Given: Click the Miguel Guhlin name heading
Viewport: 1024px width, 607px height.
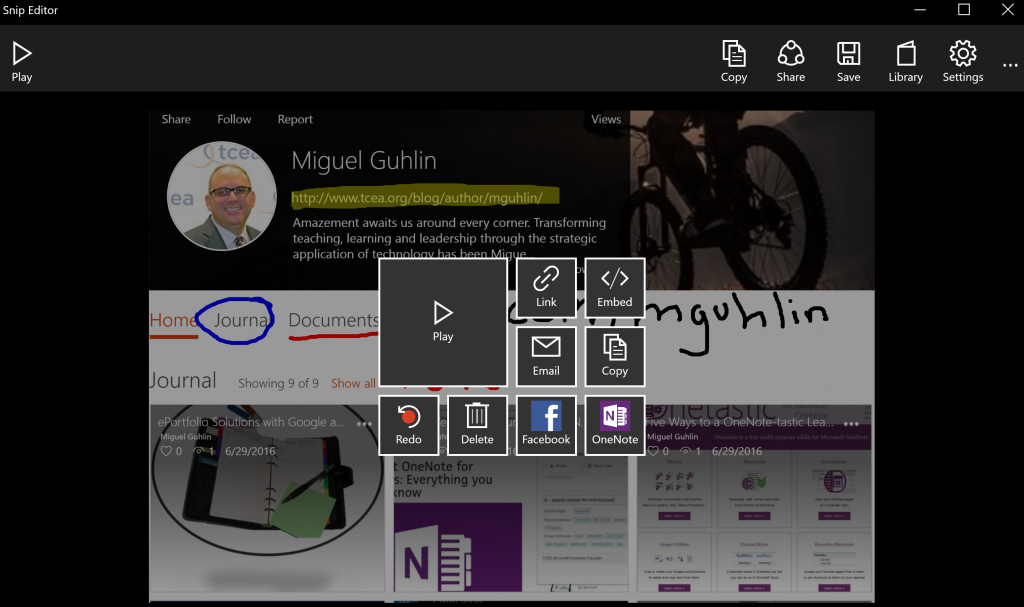Looking at the screenshot, I should click(364, 161).
